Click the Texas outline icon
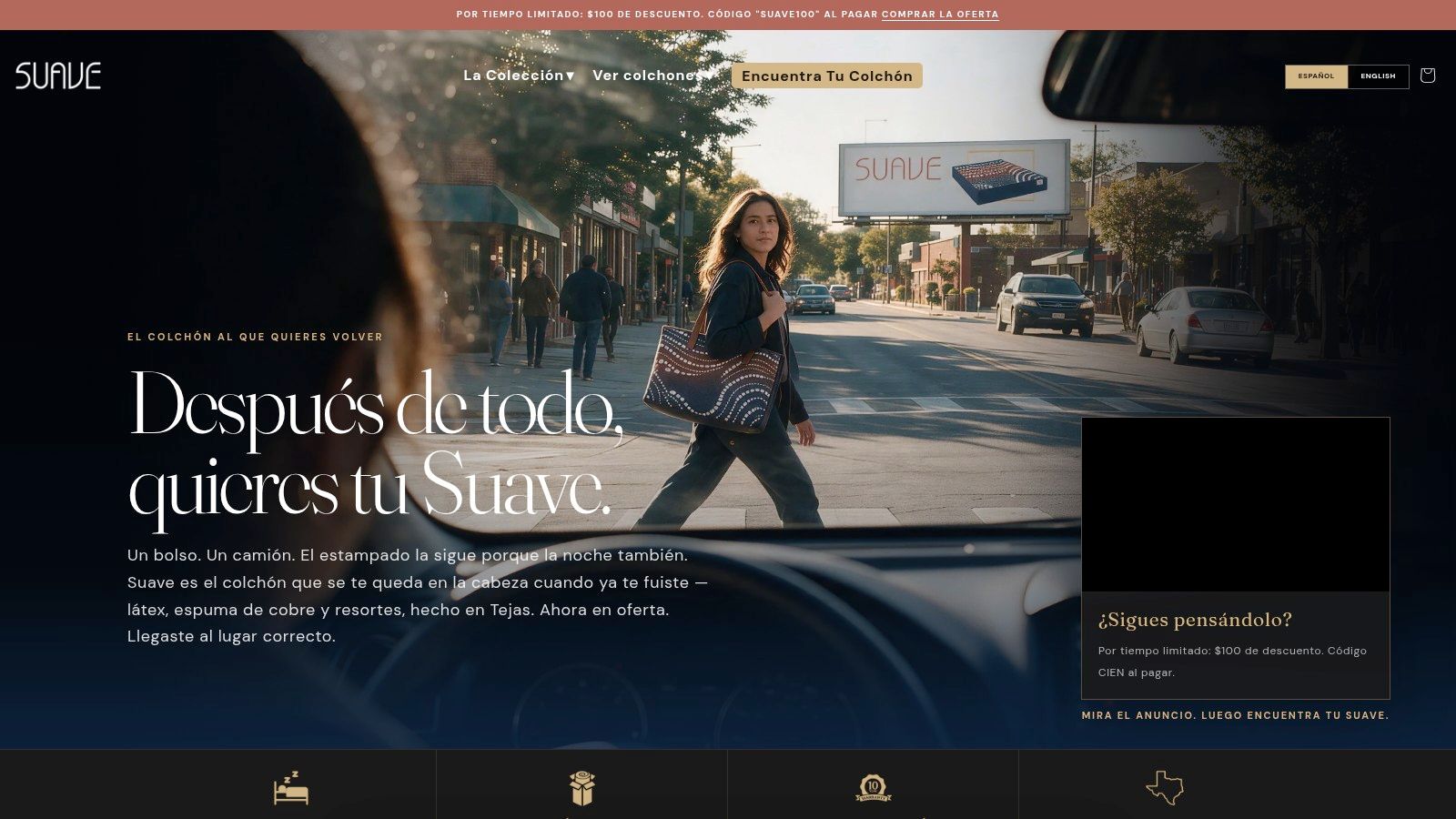This screenshot has height=819, width=1456. click(x=1165, y=788)
